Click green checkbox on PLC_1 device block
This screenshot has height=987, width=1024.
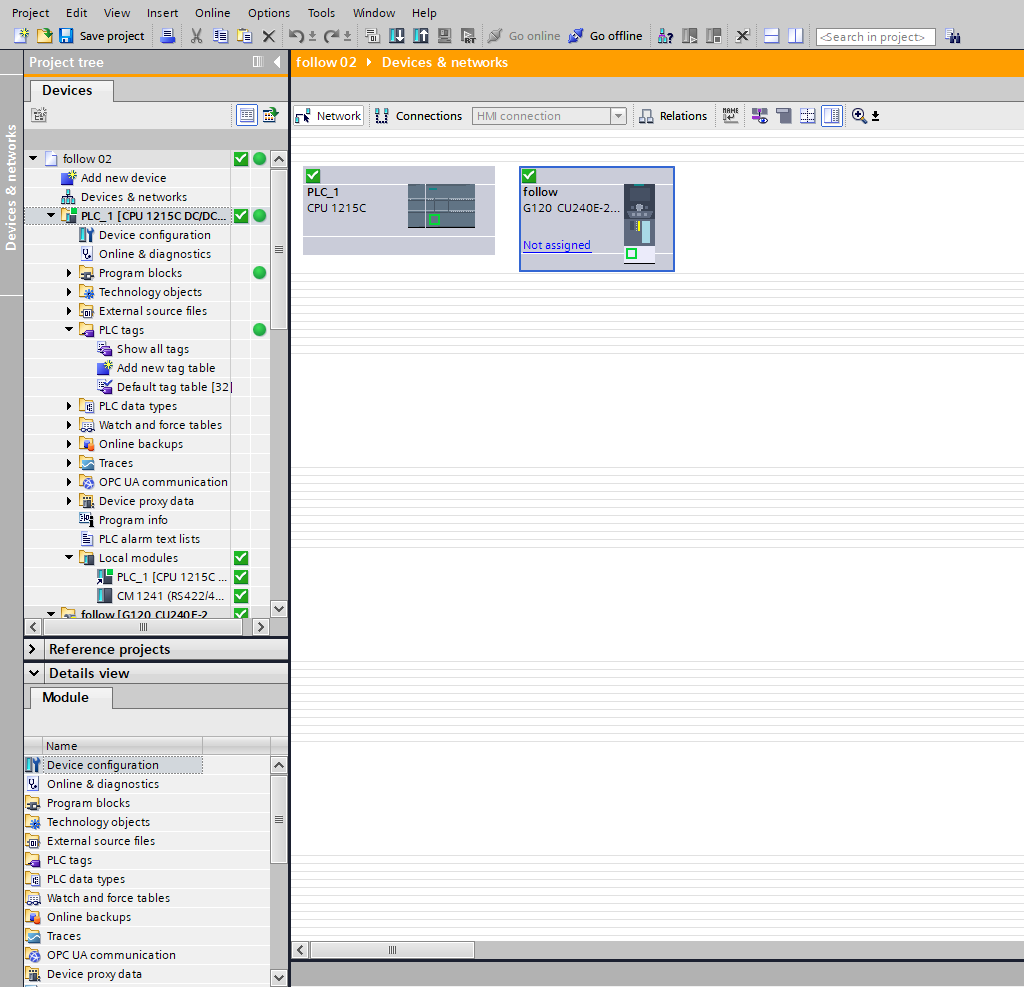tap(313, 176)
